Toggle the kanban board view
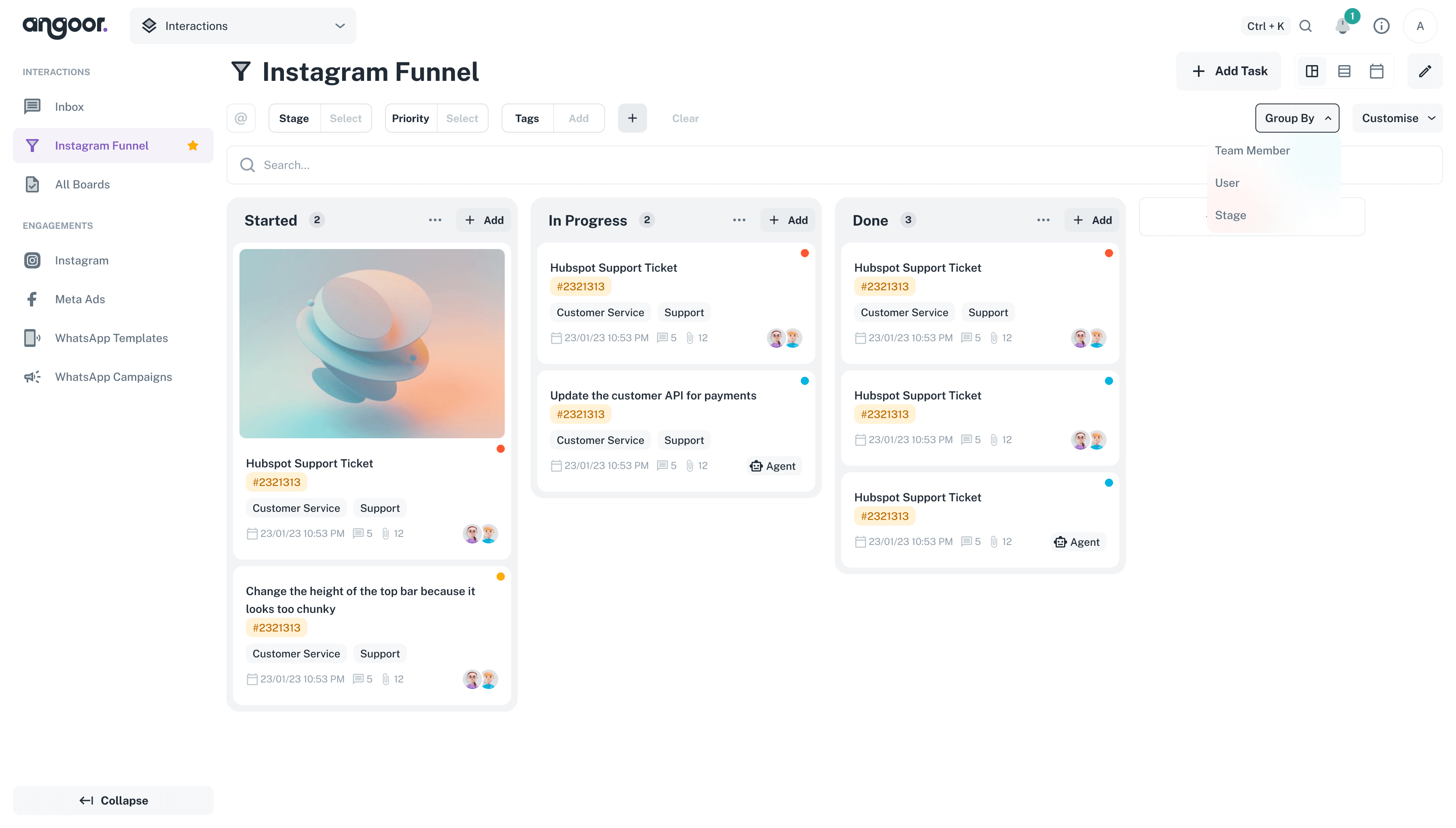The image size is (1456, 828). 1312,70
